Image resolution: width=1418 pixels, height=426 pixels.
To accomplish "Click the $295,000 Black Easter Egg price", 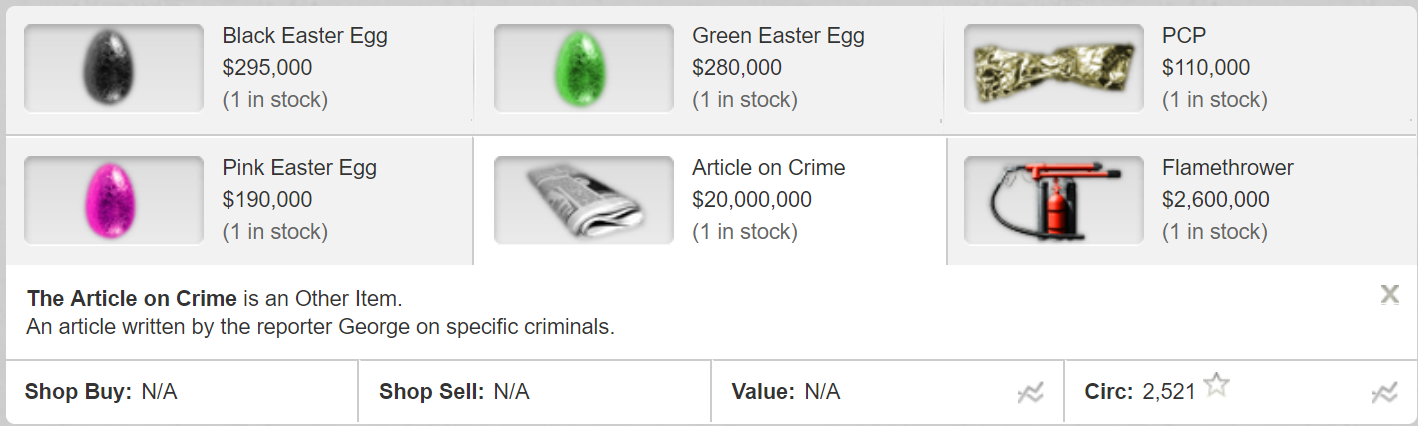I will click(267, 68).
